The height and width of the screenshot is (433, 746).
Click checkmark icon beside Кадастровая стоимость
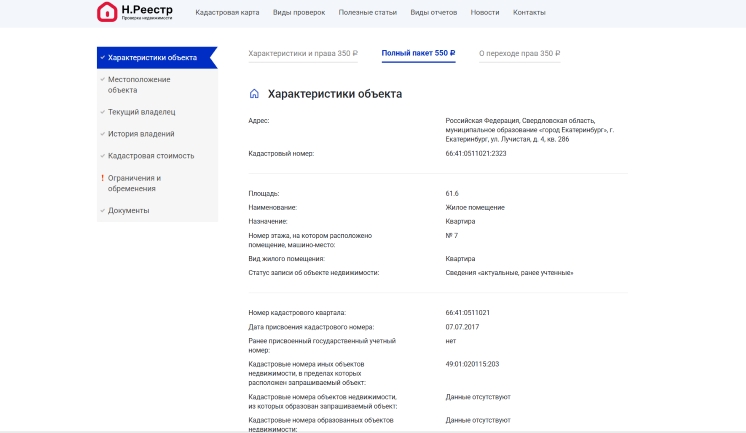coord(102,156)
